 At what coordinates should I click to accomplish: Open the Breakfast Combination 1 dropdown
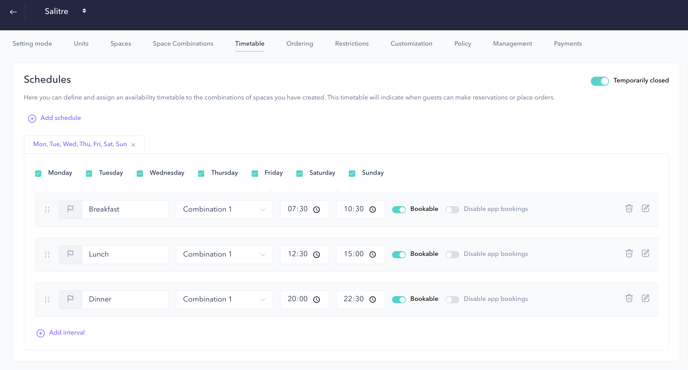pyautogui.click(x=224, y=209)
